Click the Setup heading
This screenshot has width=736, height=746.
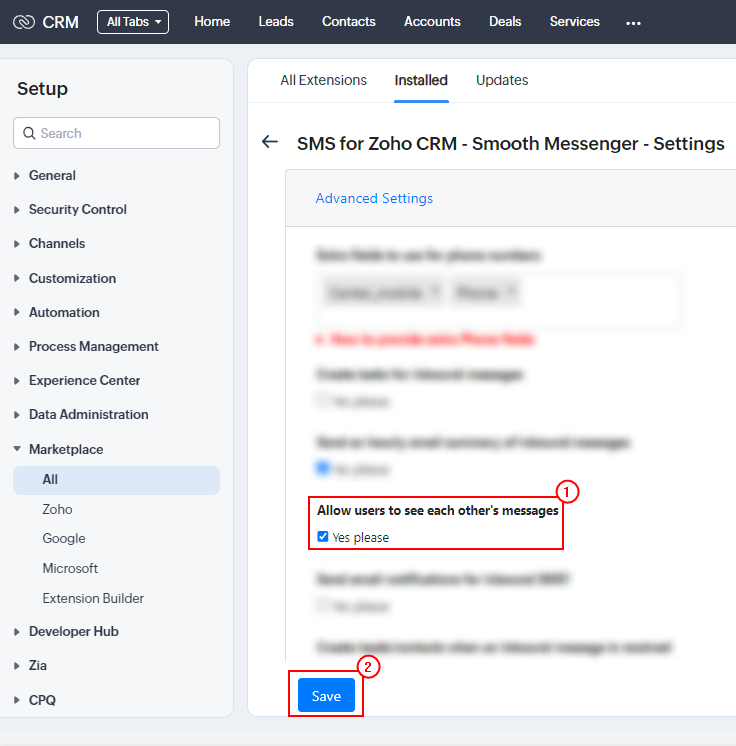click(42, 89)
